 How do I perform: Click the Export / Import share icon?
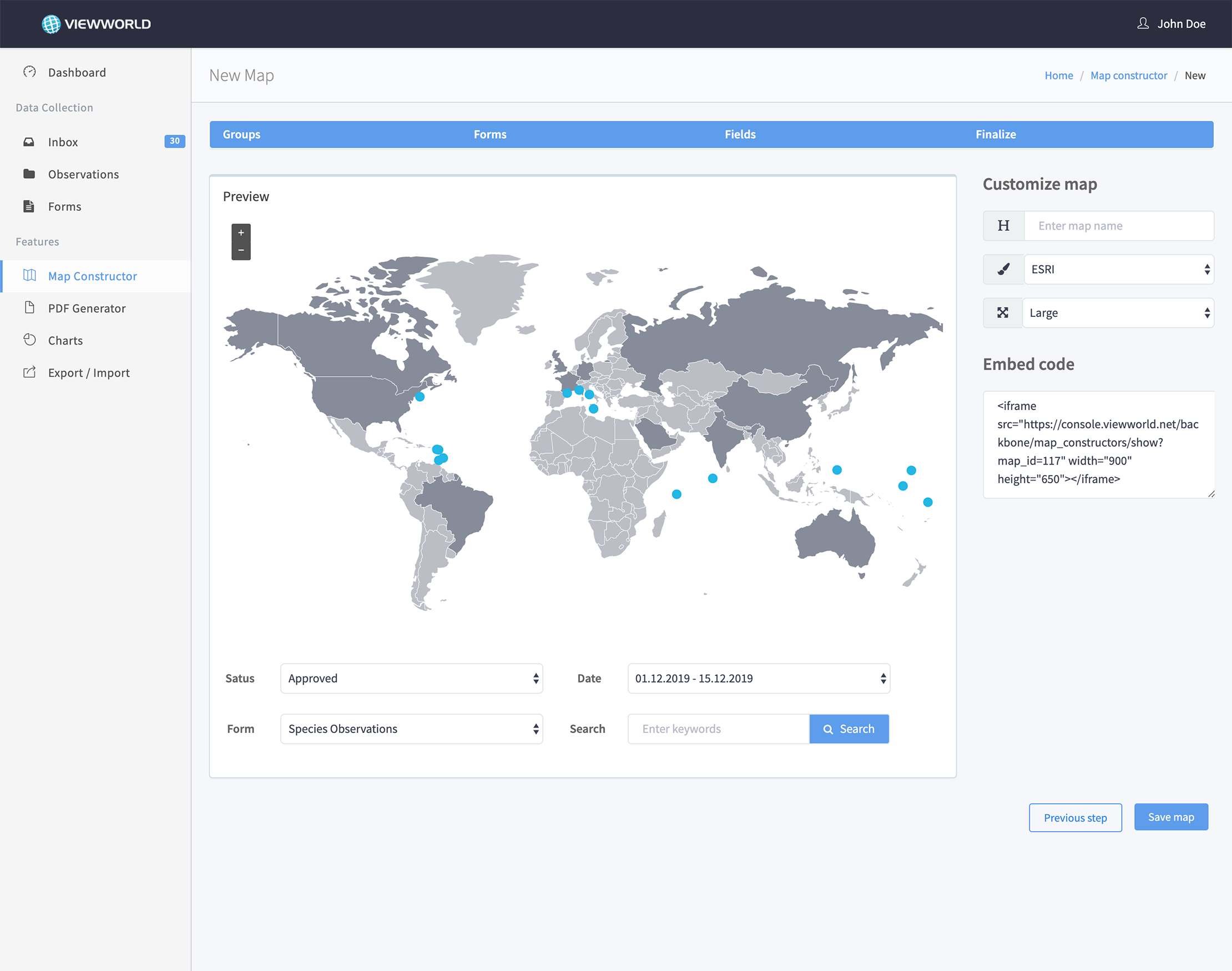coord(29,372)
